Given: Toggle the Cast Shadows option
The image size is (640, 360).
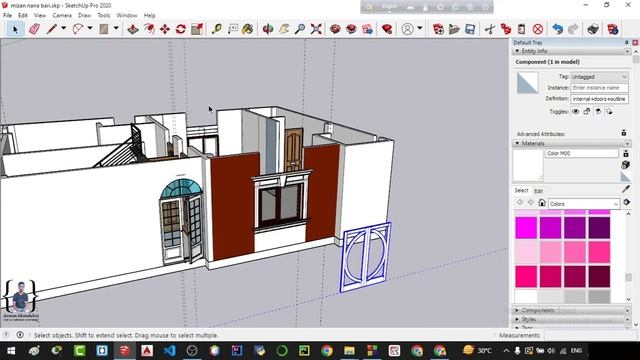Looking at the screenshot, I should pyautogui.click(x=609, y=111).
